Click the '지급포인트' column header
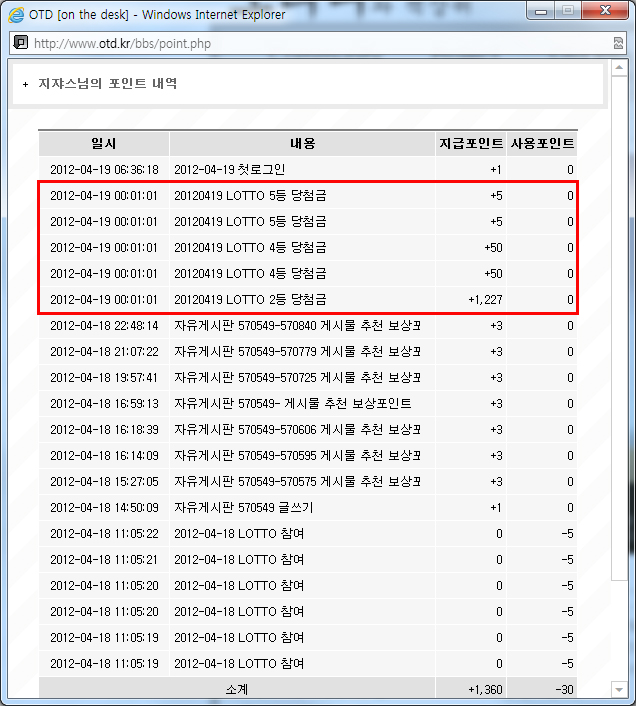 click(471, 144)
